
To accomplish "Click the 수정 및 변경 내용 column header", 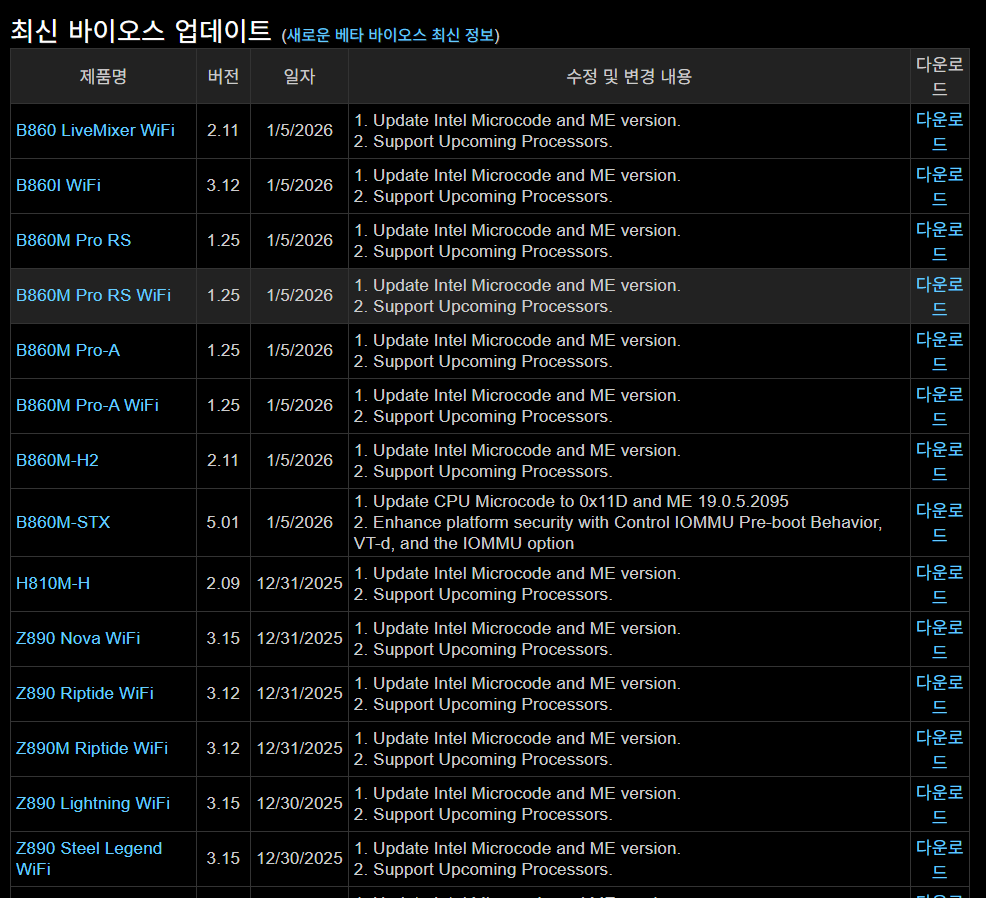I will point(629,77).
